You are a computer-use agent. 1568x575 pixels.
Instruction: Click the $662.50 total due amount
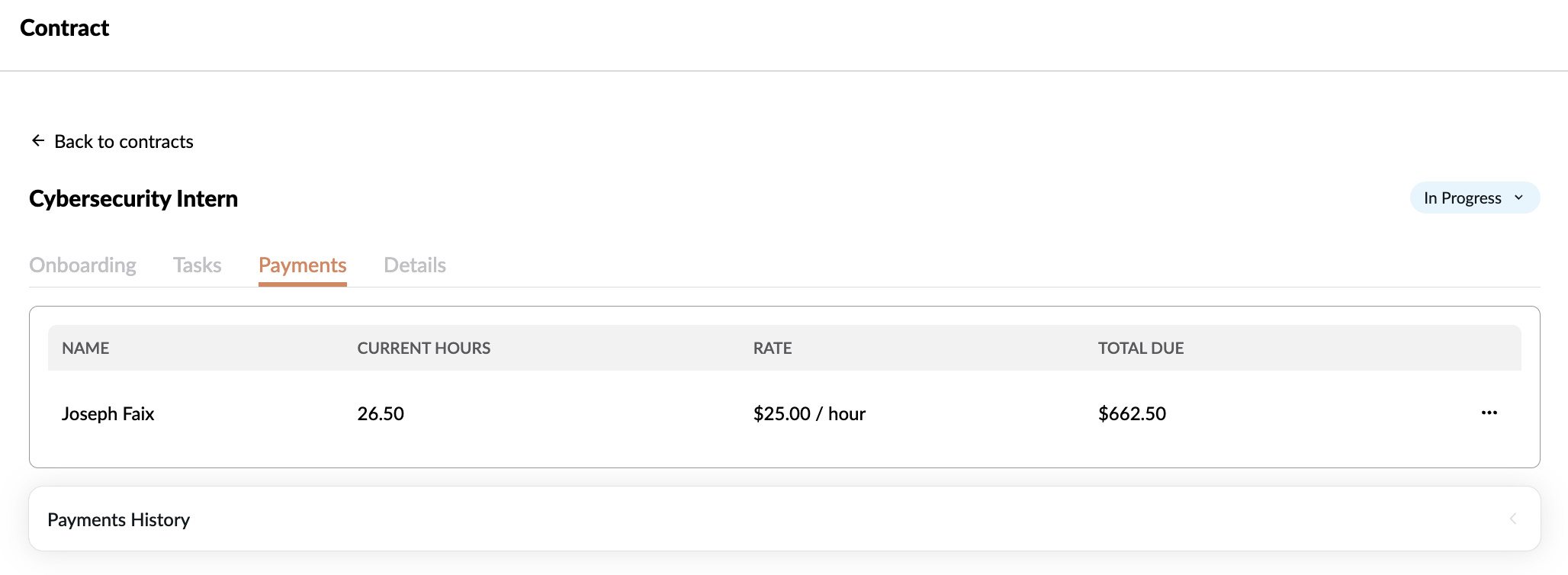click(1132, 414)
